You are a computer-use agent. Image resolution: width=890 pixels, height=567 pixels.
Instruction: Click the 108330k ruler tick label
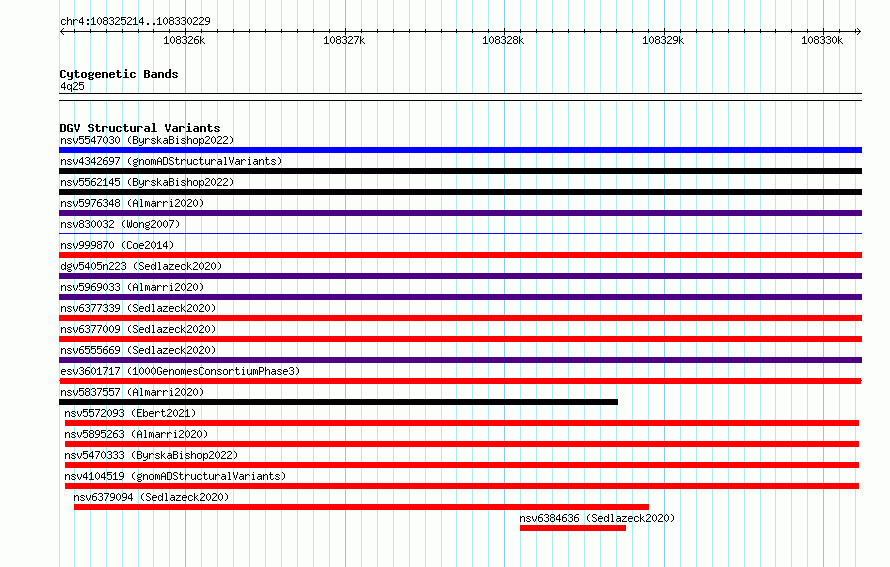(x=822, y=40)
